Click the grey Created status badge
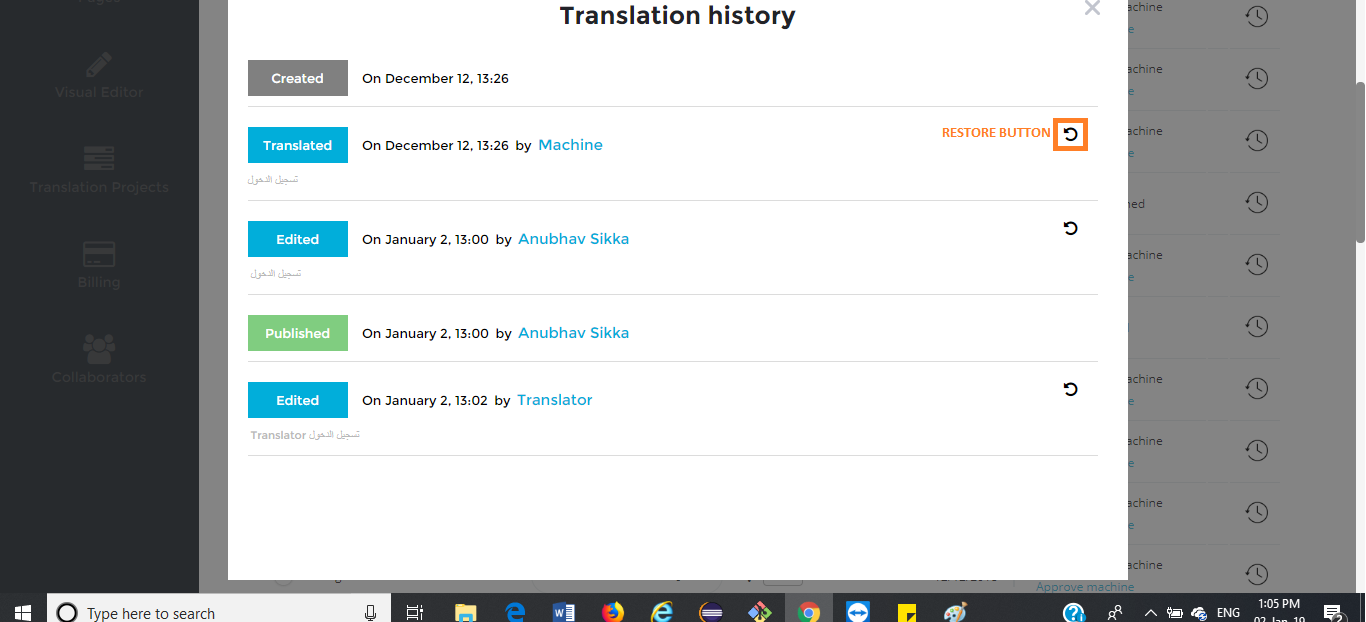The image size is (1366, 622). click(x=297, y=78)
